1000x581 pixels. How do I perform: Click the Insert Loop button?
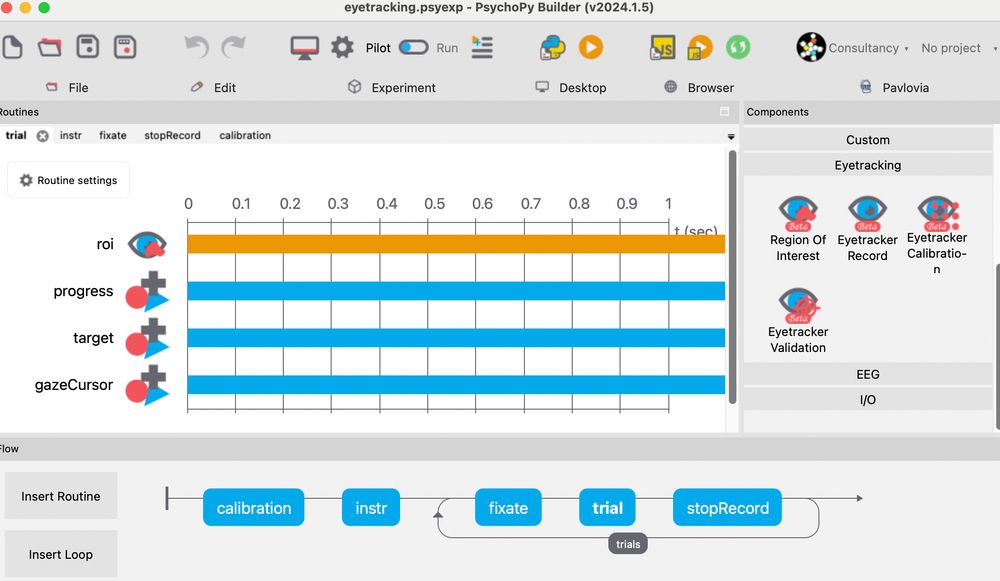[x=61, y=554]
